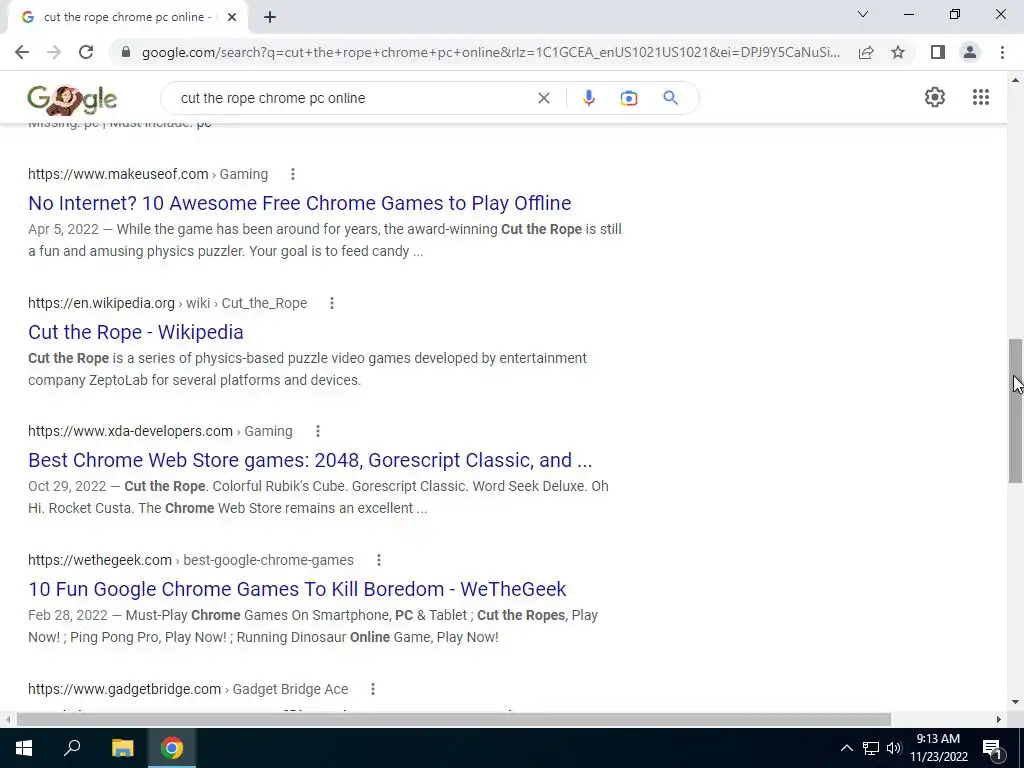Screen dimensions: 1024x768
Task: Go to the Google doodle logo
Action: tap(72, 99)
